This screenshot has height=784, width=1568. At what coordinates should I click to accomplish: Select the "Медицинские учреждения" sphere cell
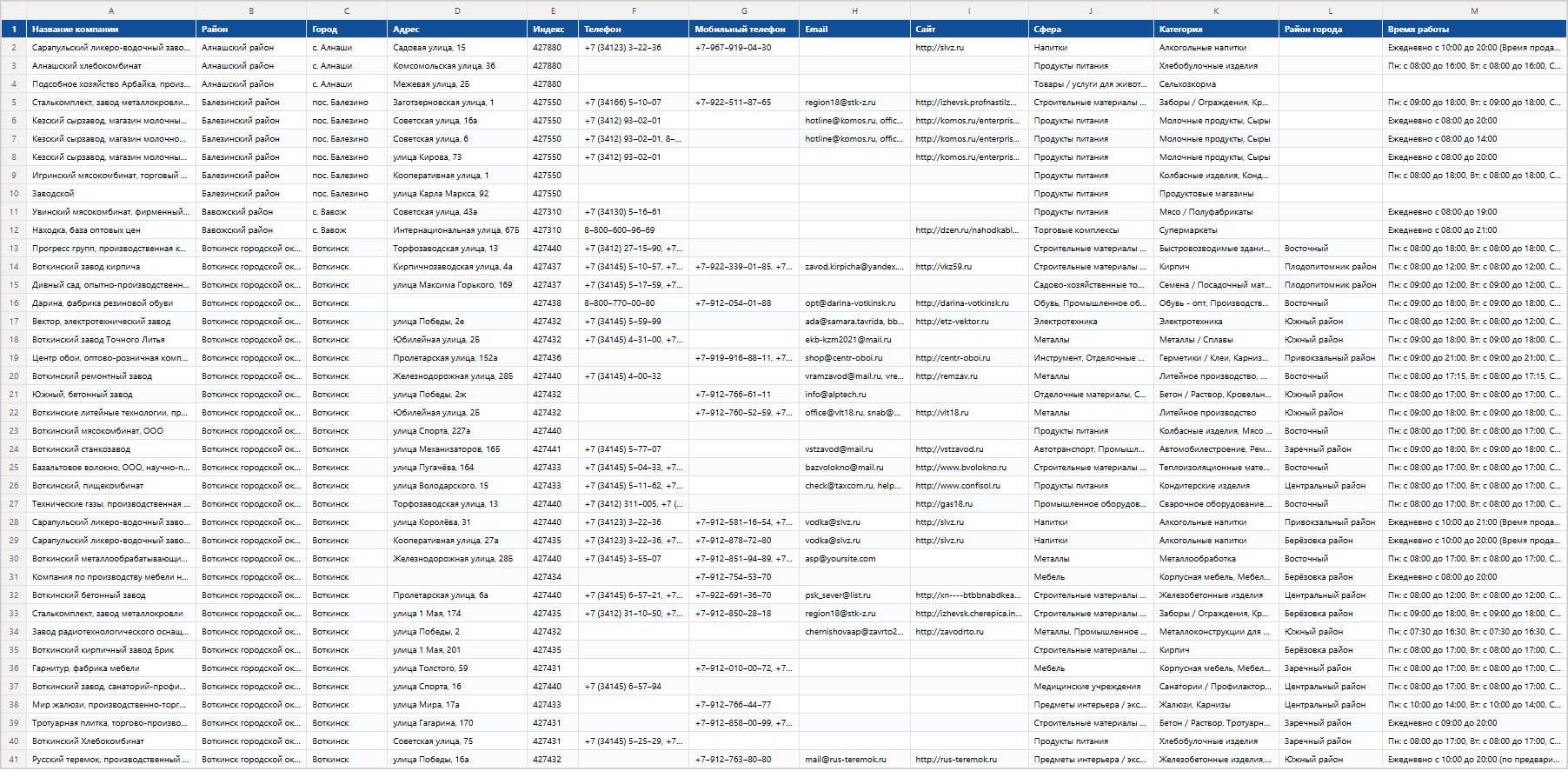1091,687
